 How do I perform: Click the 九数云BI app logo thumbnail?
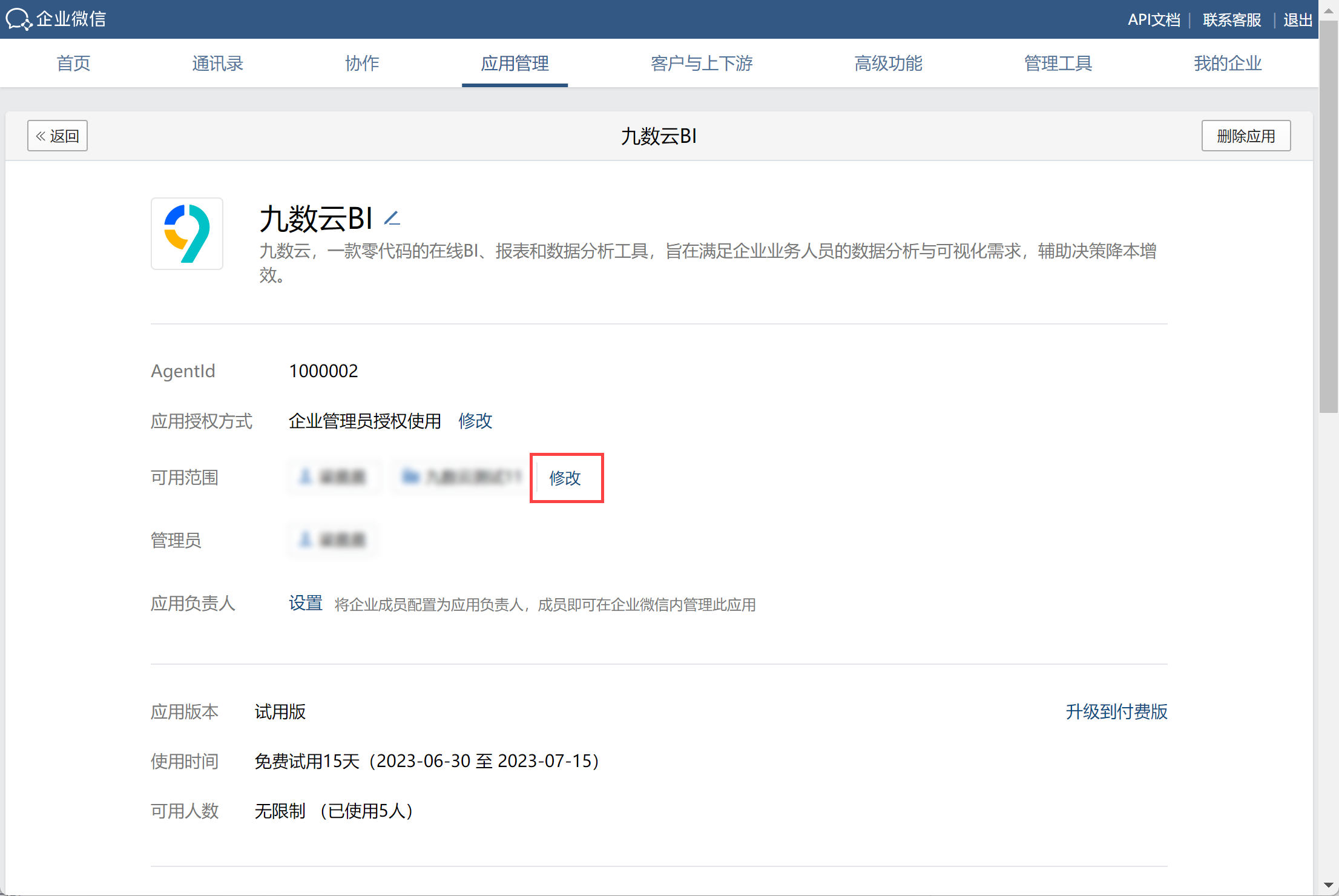click(x=187, y=234)
